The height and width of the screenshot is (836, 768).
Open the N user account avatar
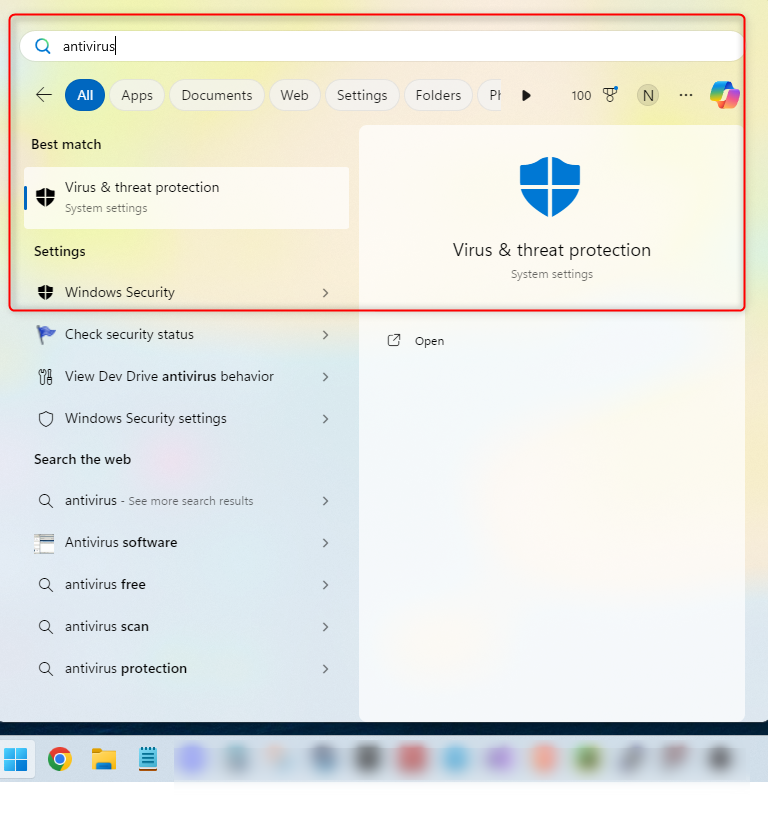pyautogui.click(x=648, y=95)
